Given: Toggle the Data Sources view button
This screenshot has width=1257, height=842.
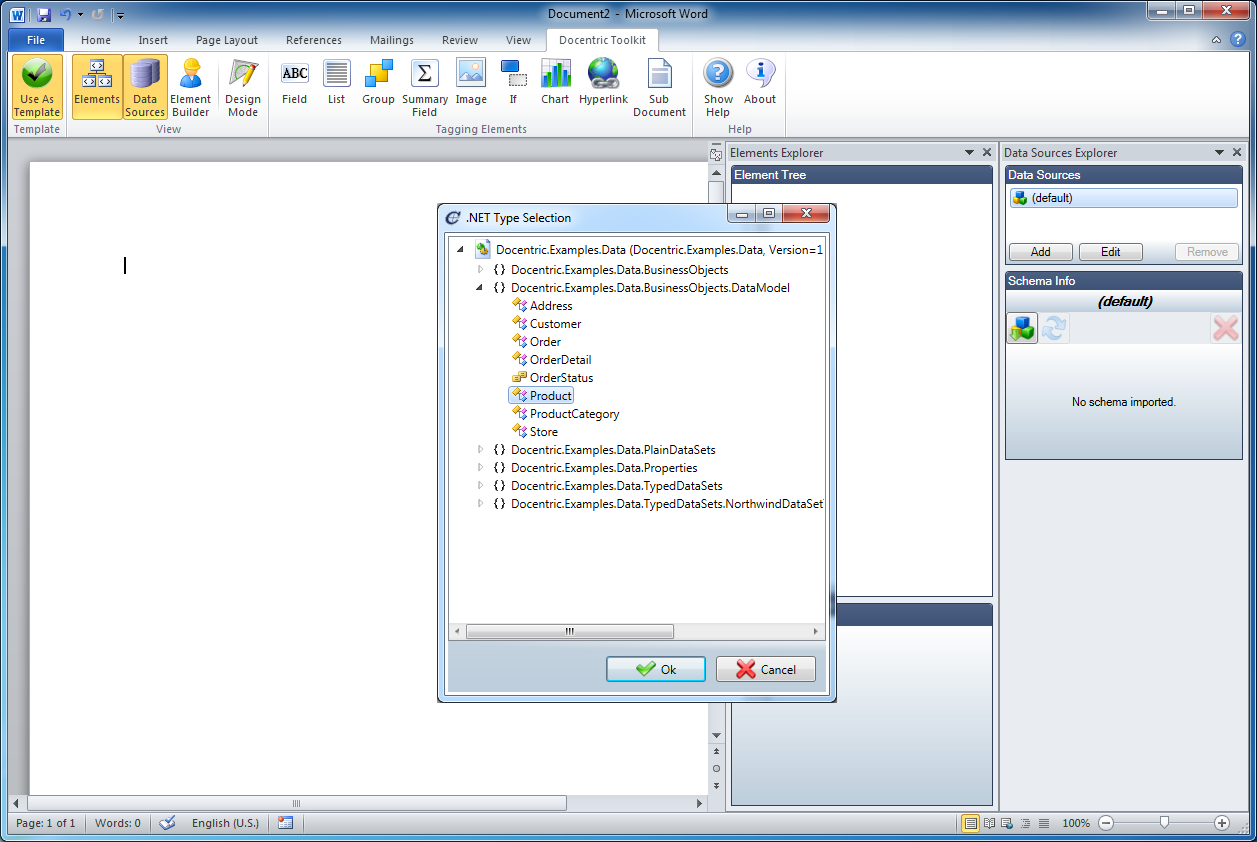Looking at the screenshot, I should tap(145, 87).
